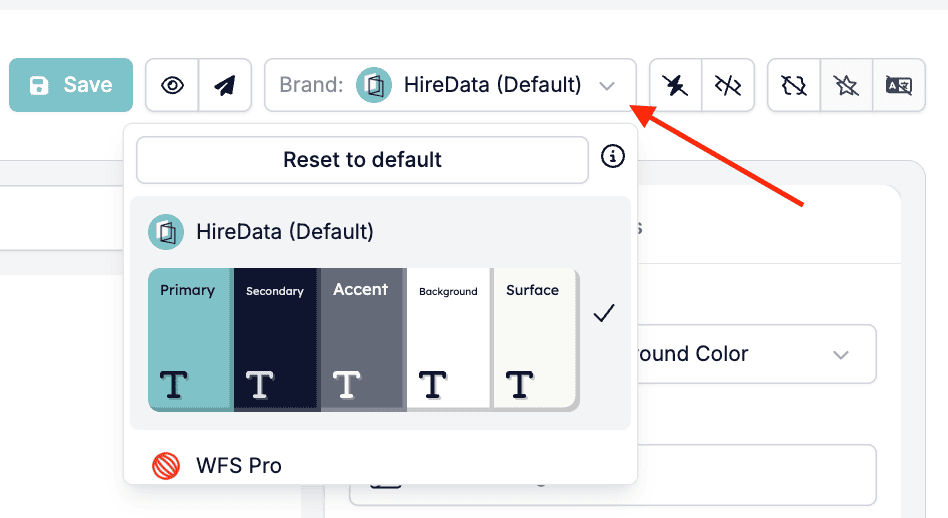948x518 pixels.
Task: Open preview with the eye icon
Action: pos(172,85)
